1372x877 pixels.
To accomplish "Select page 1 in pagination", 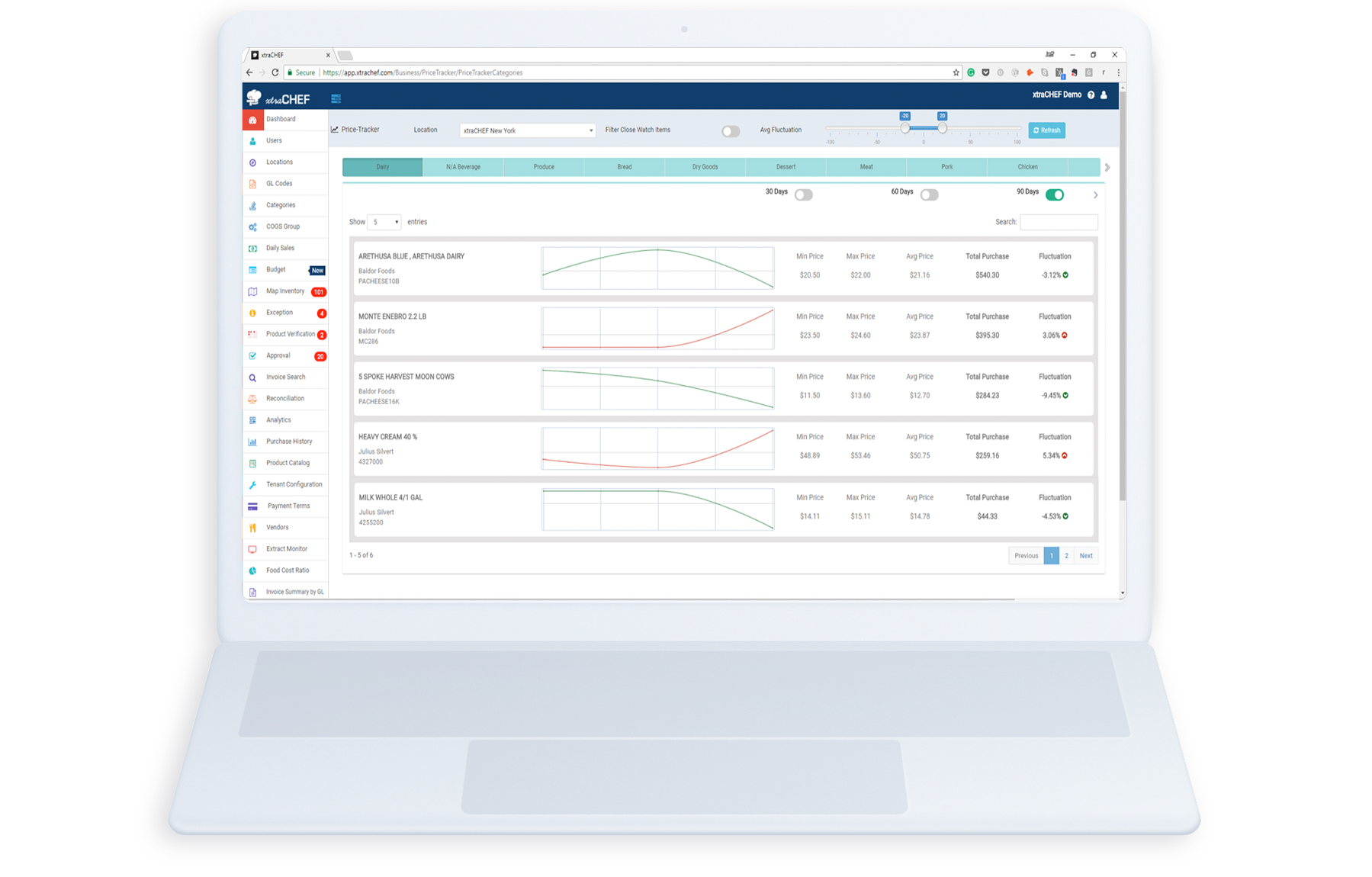I will click(x=1051, y=556).
